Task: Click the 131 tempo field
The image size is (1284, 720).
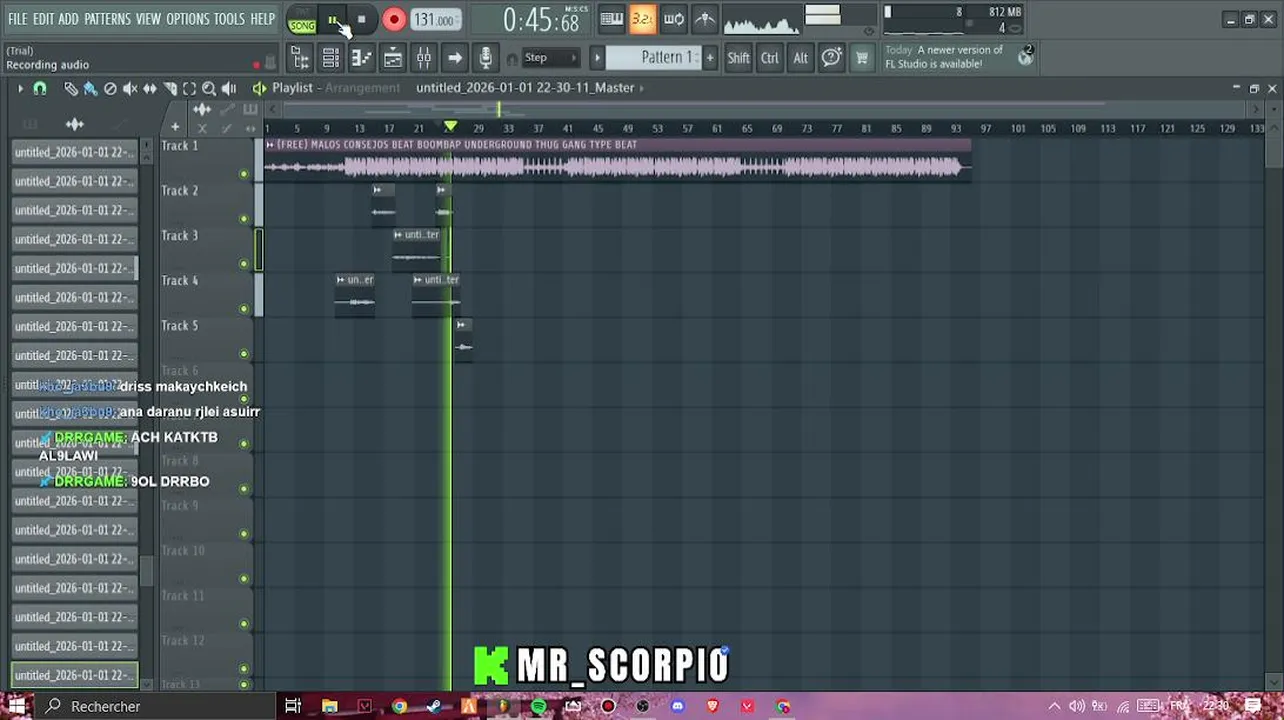Action: click(x=436, y=20)
